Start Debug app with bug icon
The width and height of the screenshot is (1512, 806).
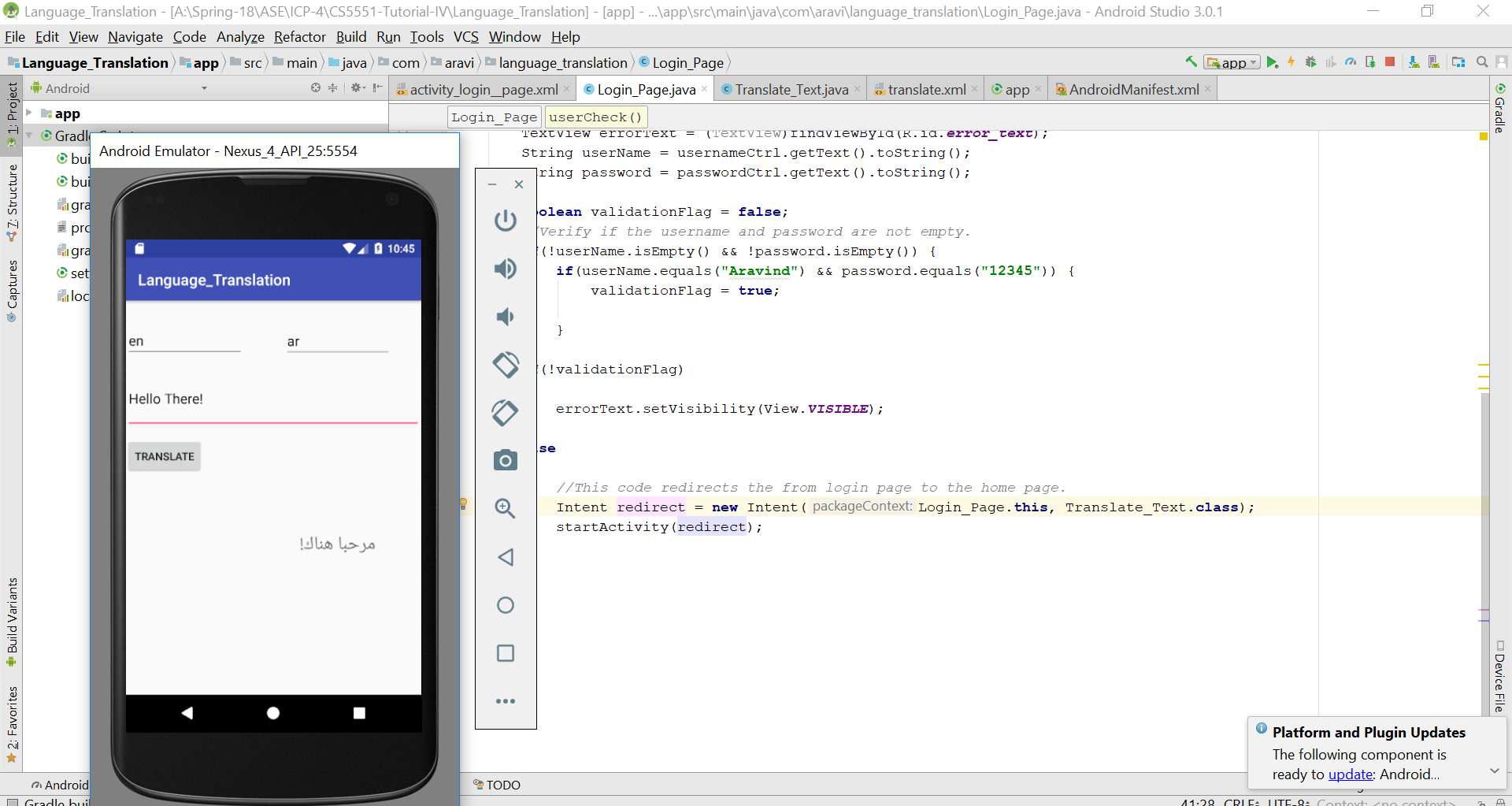pos(1310,62)
